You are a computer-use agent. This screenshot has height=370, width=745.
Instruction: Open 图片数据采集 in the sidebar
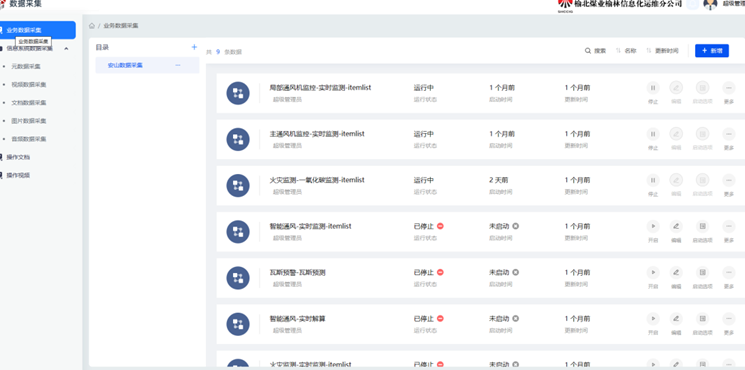point(29,121)
